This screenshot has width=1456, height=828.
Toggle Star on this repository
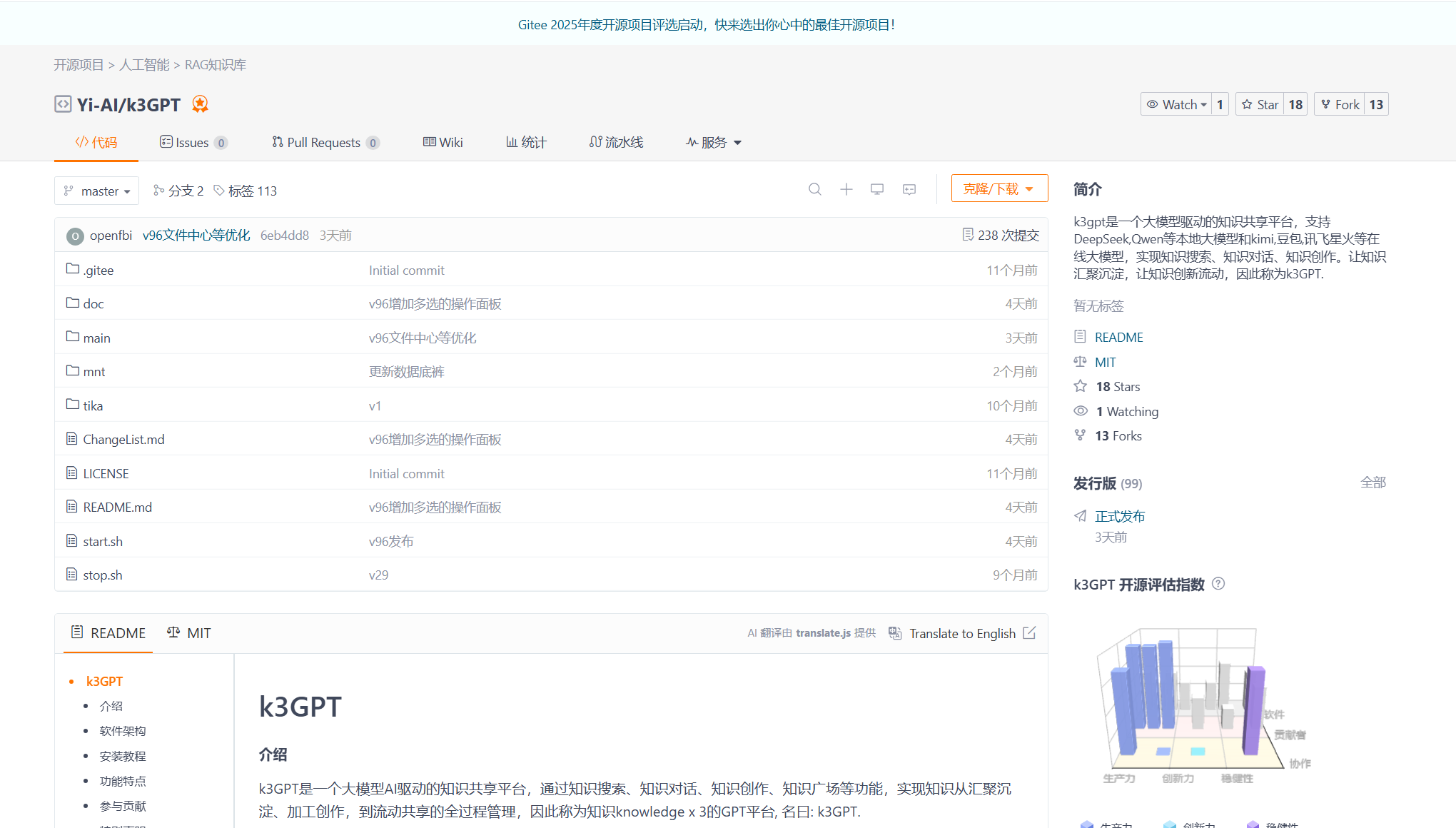pos(1260,105)
